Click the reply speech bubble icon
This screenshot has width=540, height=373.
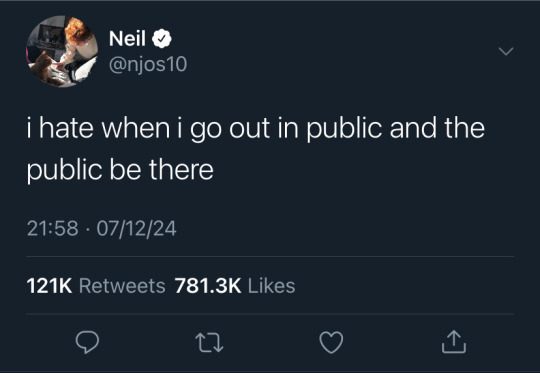tap(87, 342)
